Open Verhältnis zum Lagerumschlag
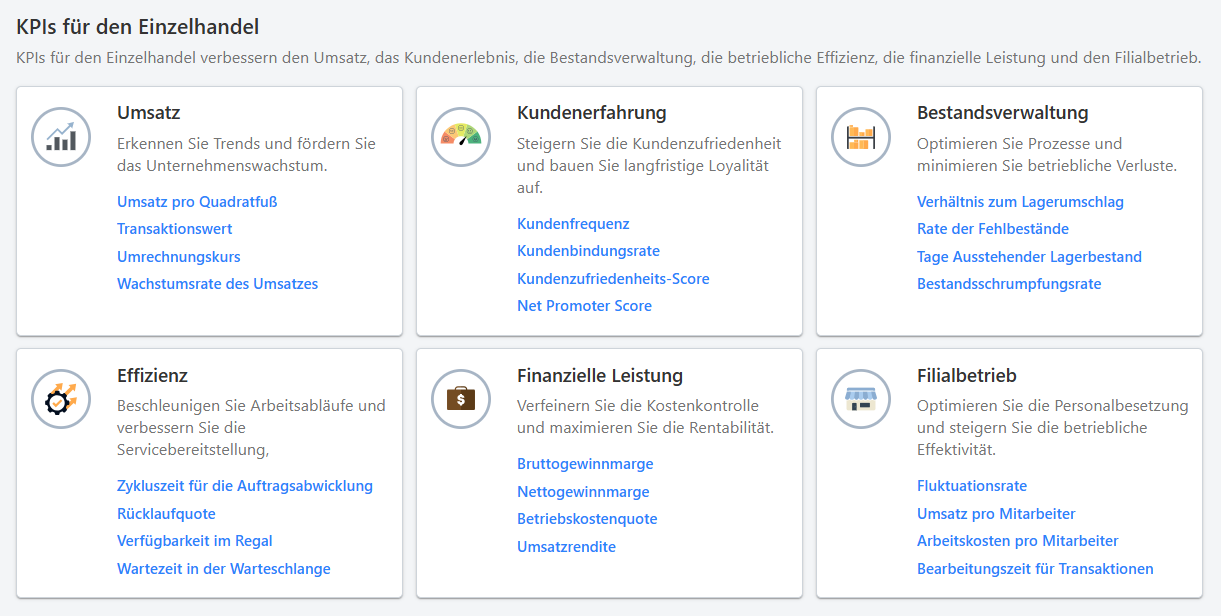The image size is (1221, 616). point(1020,201)
